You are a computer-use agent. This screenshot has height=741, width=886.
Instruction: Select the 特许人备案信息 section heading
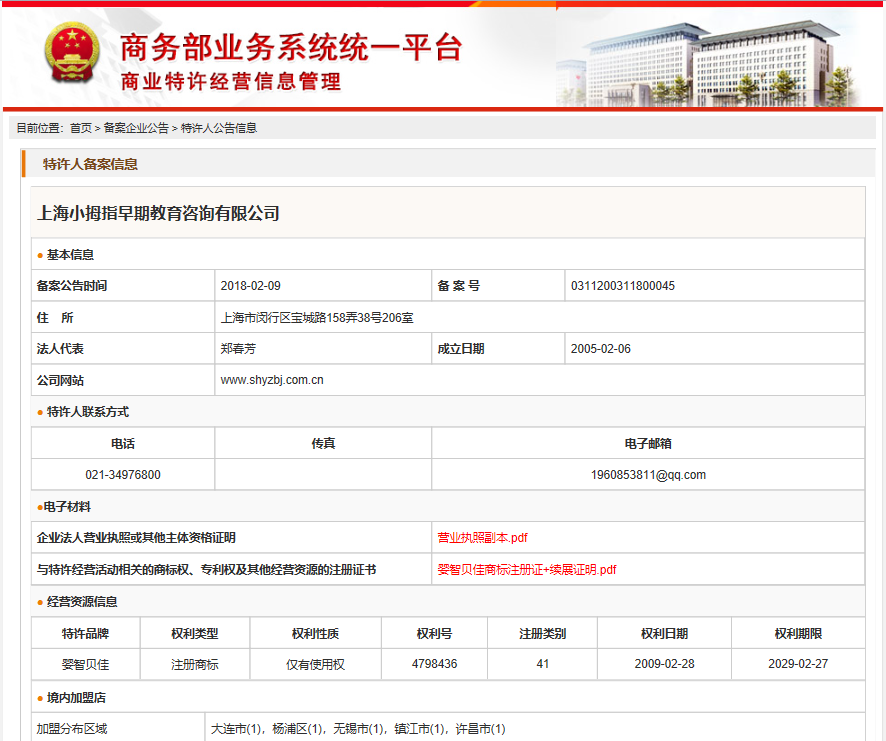pyautogui.click(x=90, y=164)
